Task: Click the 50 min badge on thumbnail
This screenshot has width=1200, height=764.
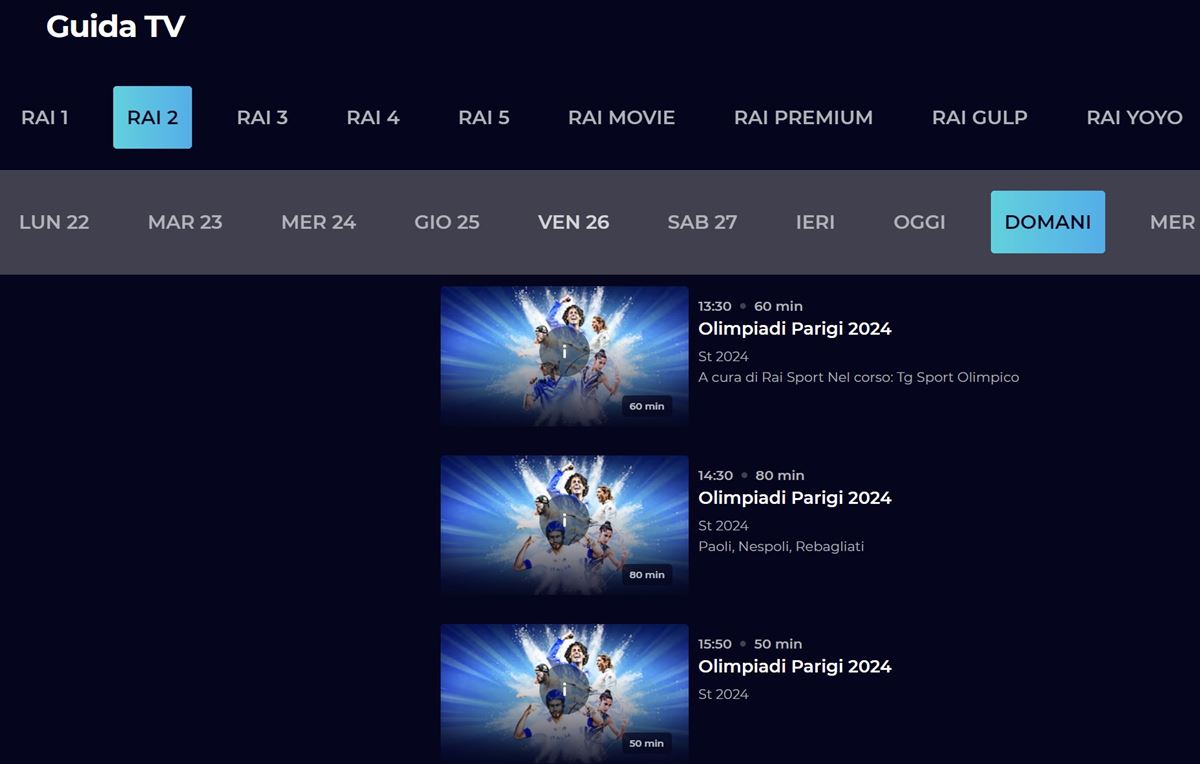Action: coord(647,743)
